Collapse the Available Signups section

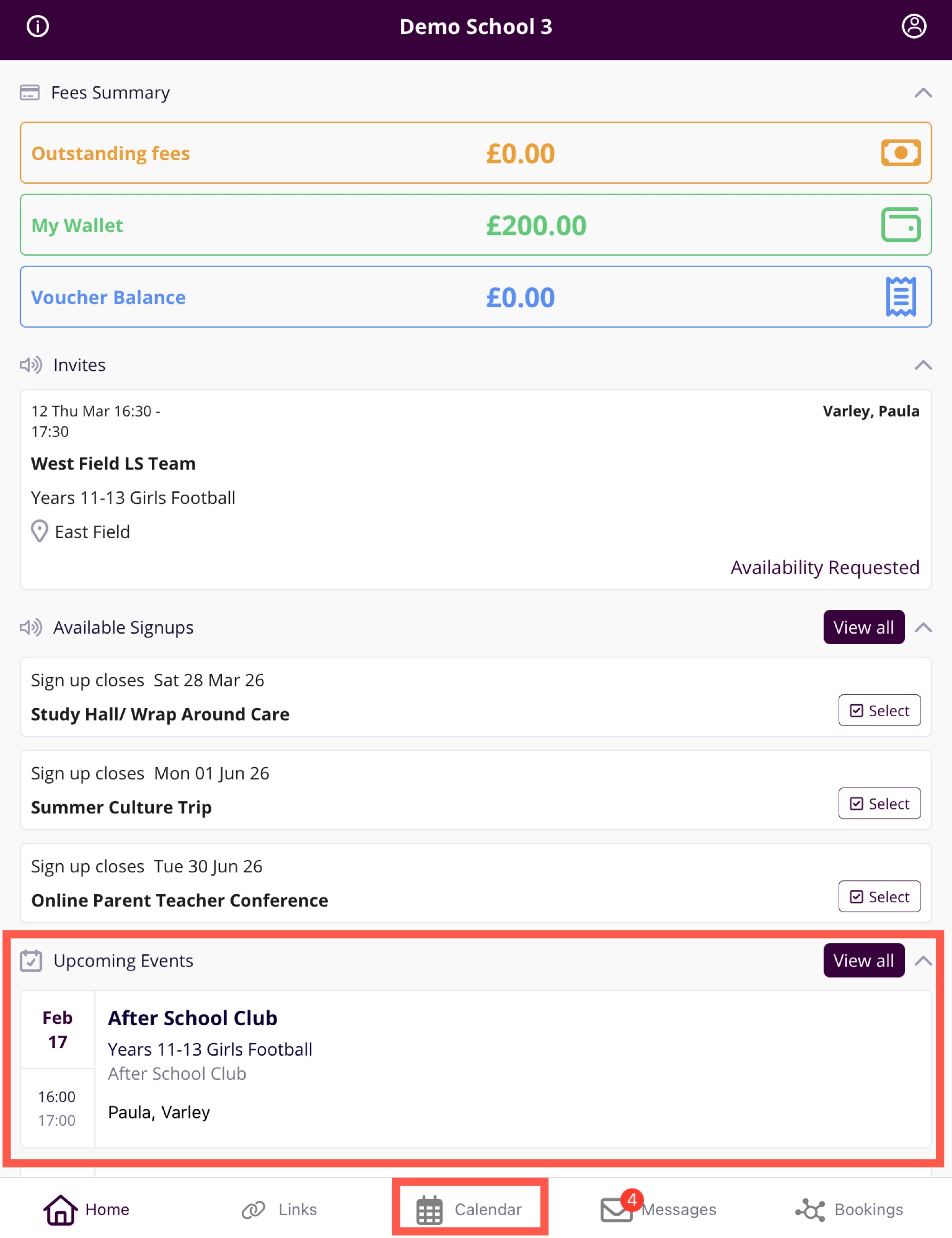[923, 627]
